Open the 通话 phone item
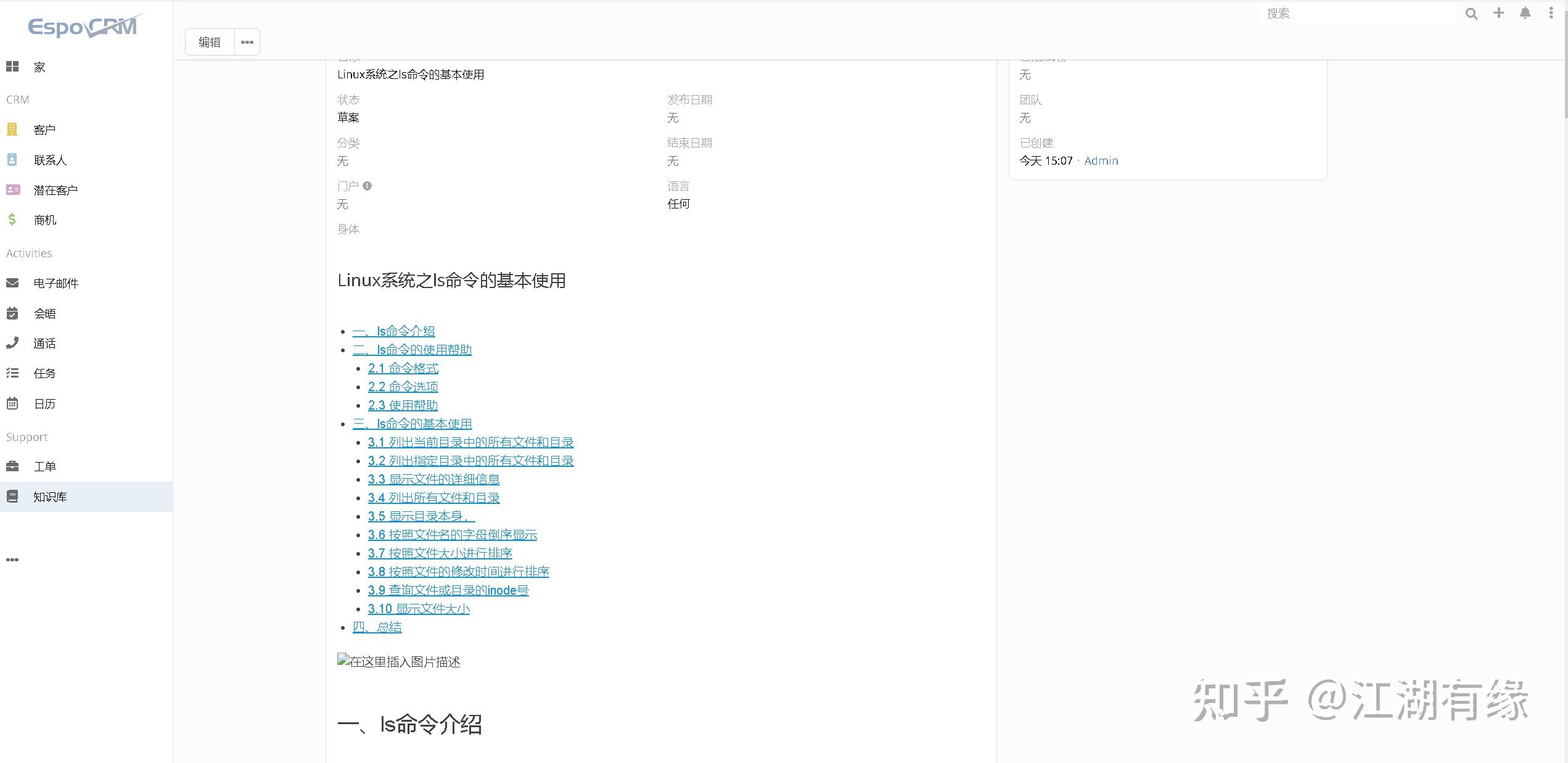Image resolution: width=1568 pixels, height=763 pixels. point(44,344)
